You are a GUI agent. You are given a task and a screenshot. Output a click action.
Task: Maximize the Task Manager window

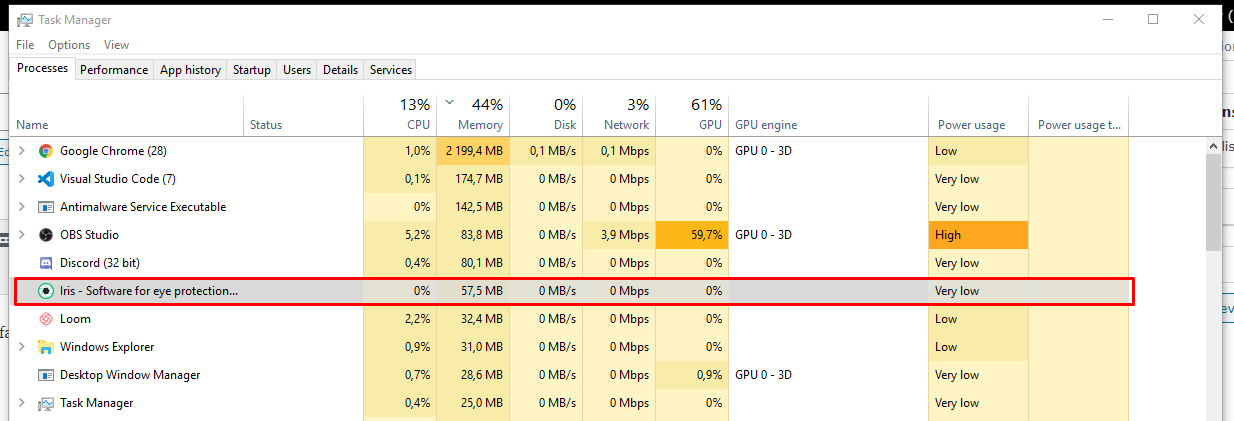(1153, 19)
